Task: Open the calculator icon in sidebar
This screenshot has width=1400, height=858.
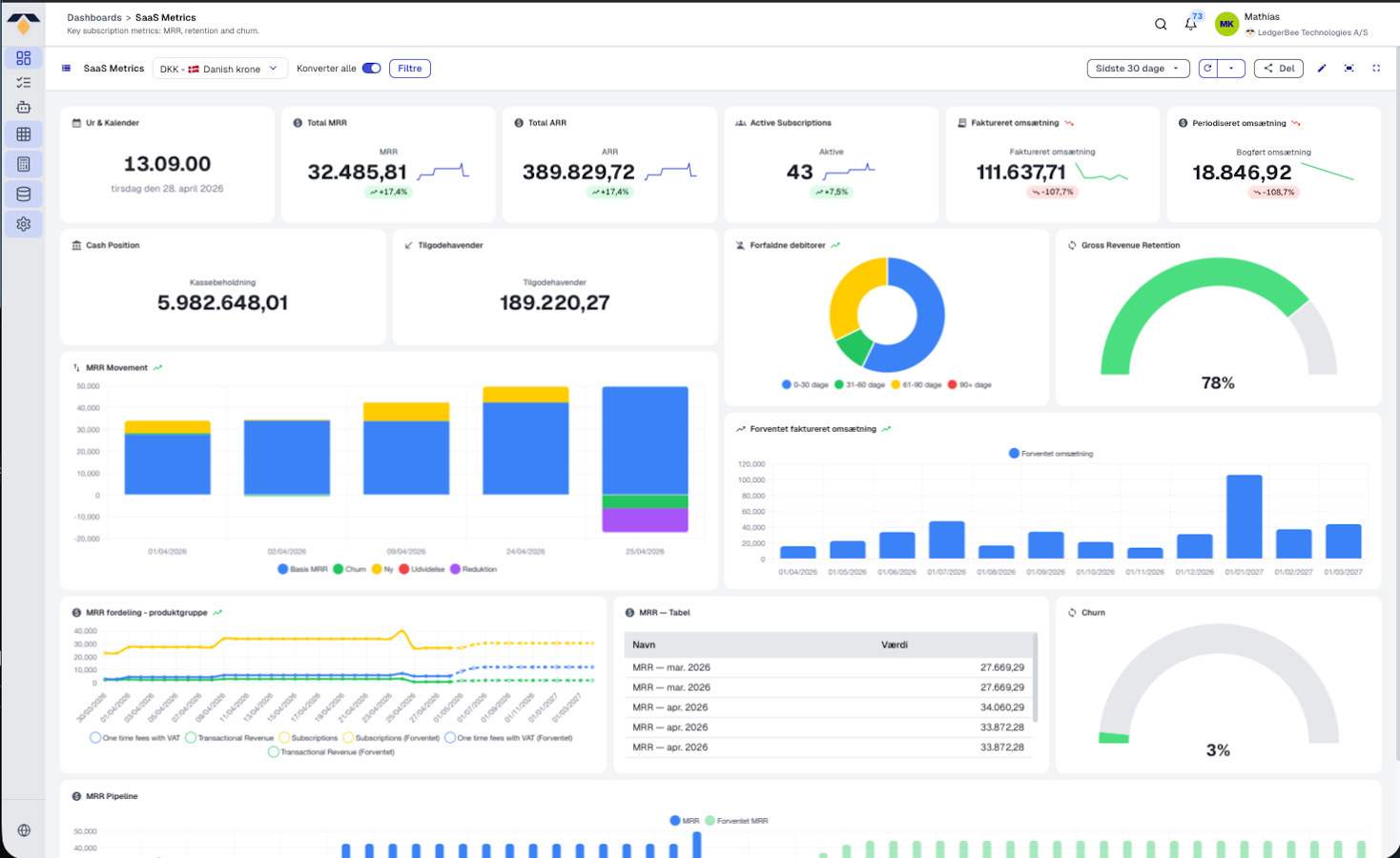Action: coord(24,164)
